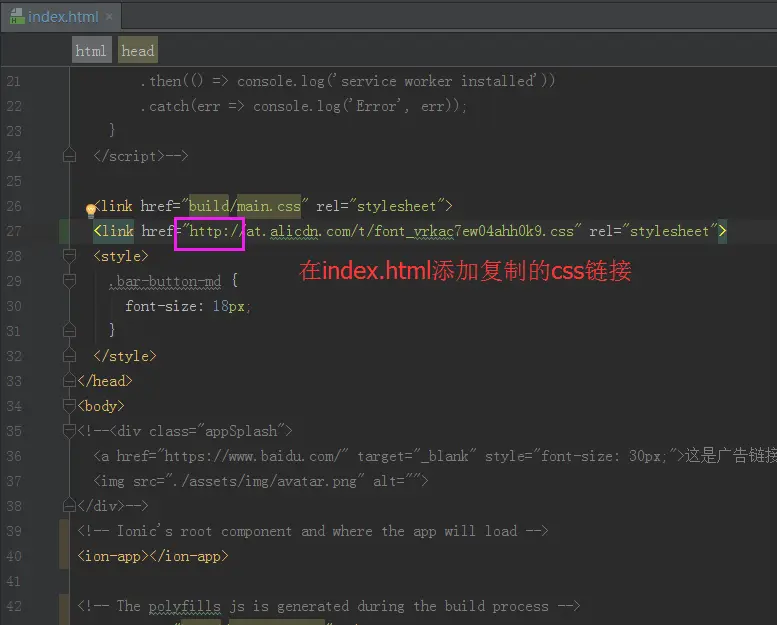Click the build/main.css href path
777x625 pixels.
tap(245, 206)
